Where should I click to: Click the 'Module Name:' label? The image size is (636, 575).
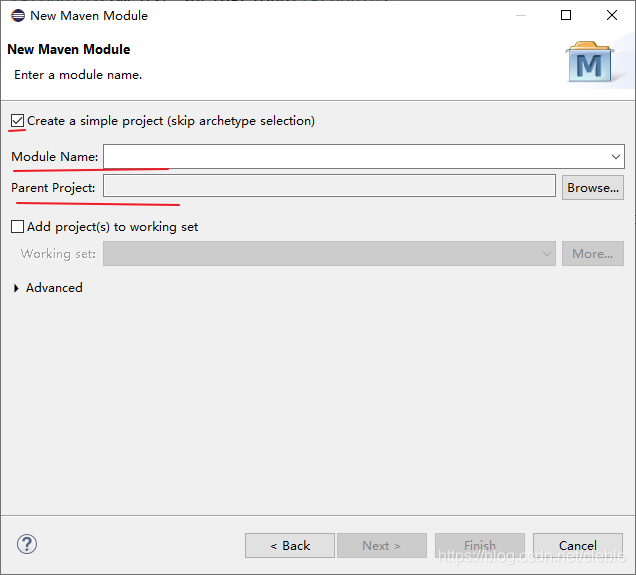[x=55, y=157]
